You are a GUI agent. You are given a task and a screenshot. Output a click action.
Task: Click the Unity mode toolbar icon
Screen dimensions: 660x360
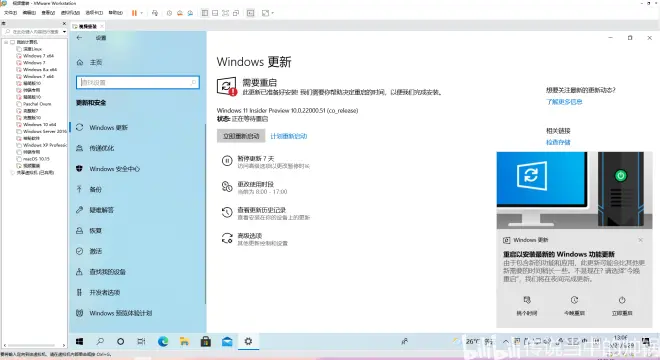point(236,13)
